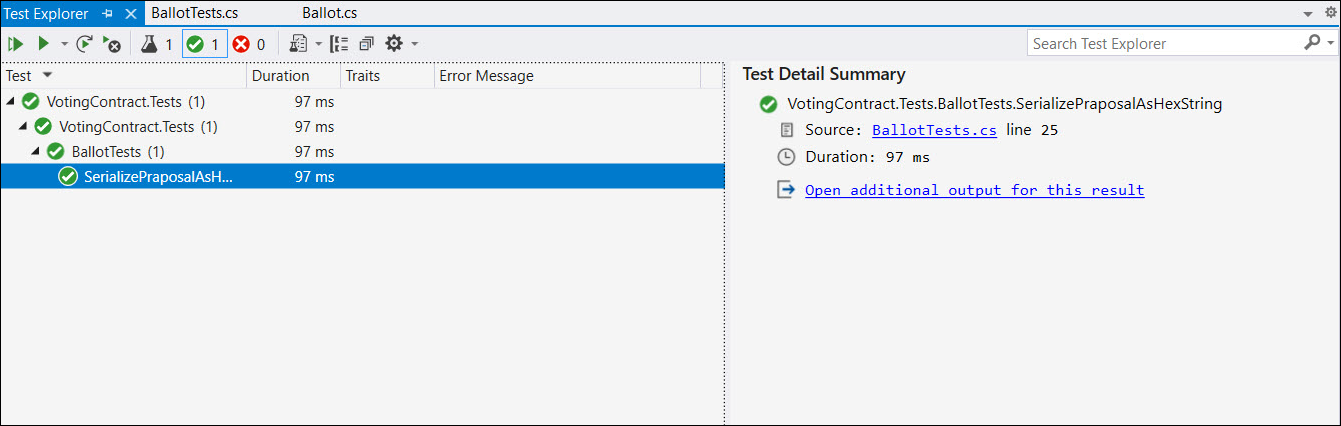
Task: Open the Run dropdown arrow
Action: pyautogui.click(x=64, y=44)
